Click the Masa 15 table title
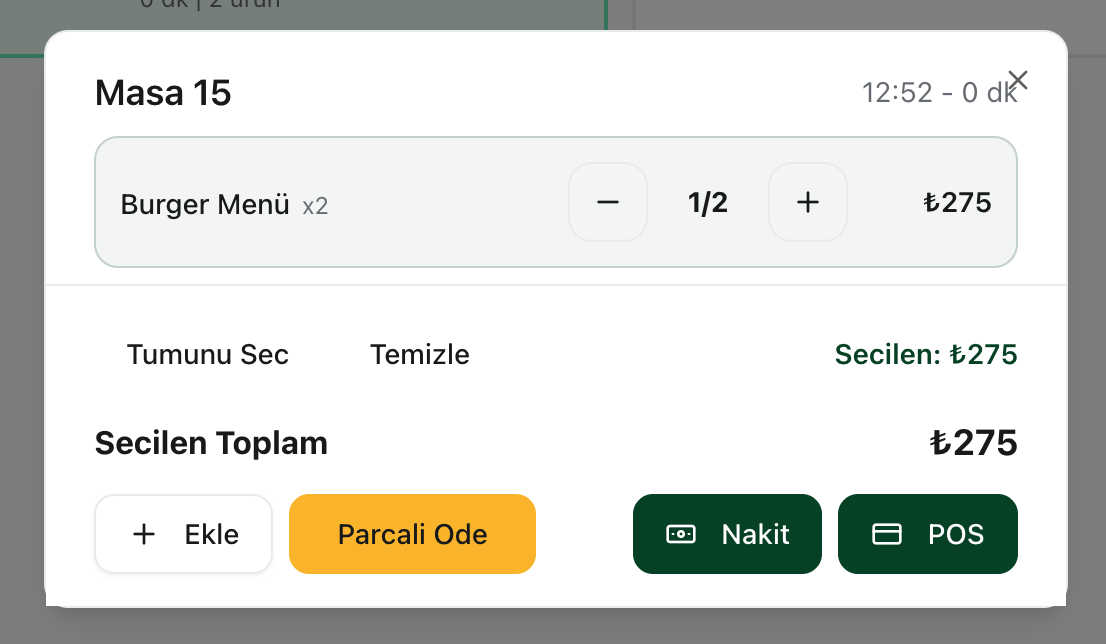The image size is (1106, 644). coord(162,93)
